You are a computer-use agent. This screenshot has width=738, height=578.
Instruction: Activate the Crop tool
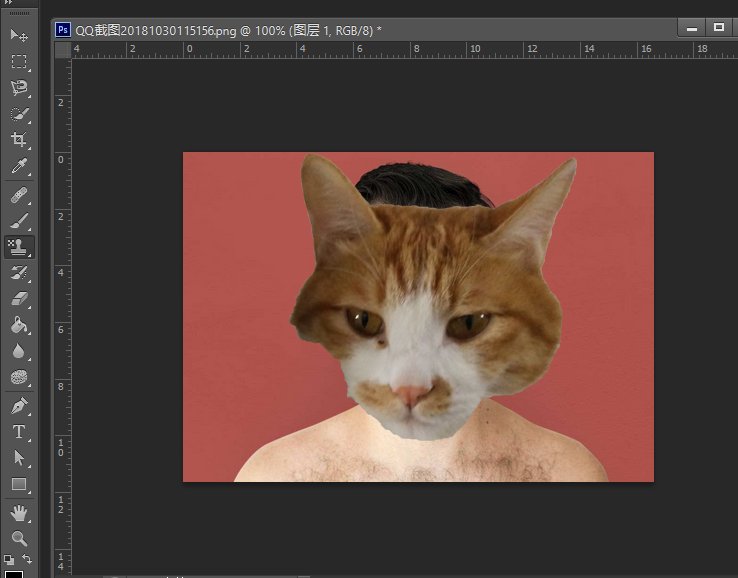pyautogui.click(x=18, y=140)
